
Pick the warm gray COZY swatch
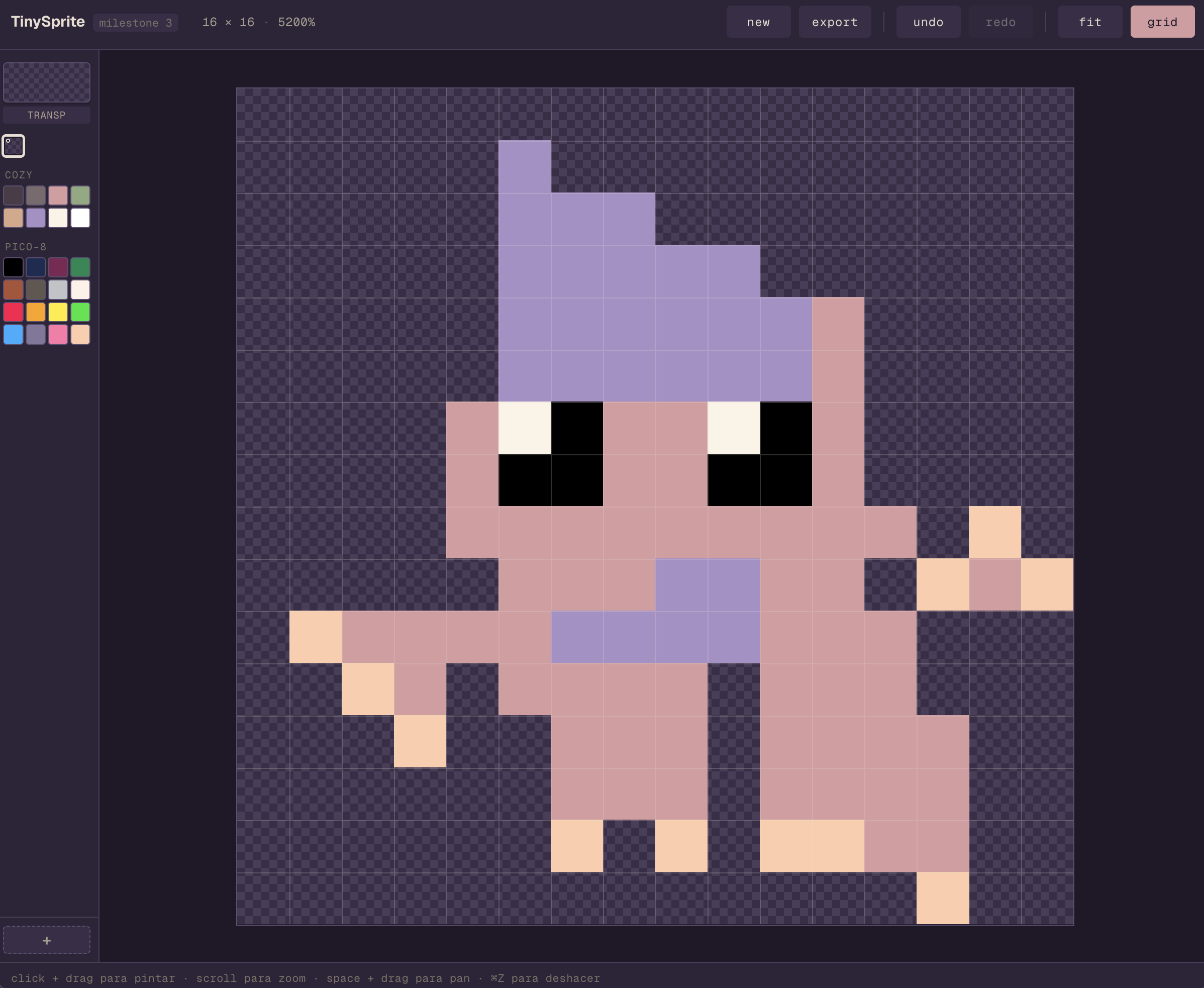coord(35,195)
